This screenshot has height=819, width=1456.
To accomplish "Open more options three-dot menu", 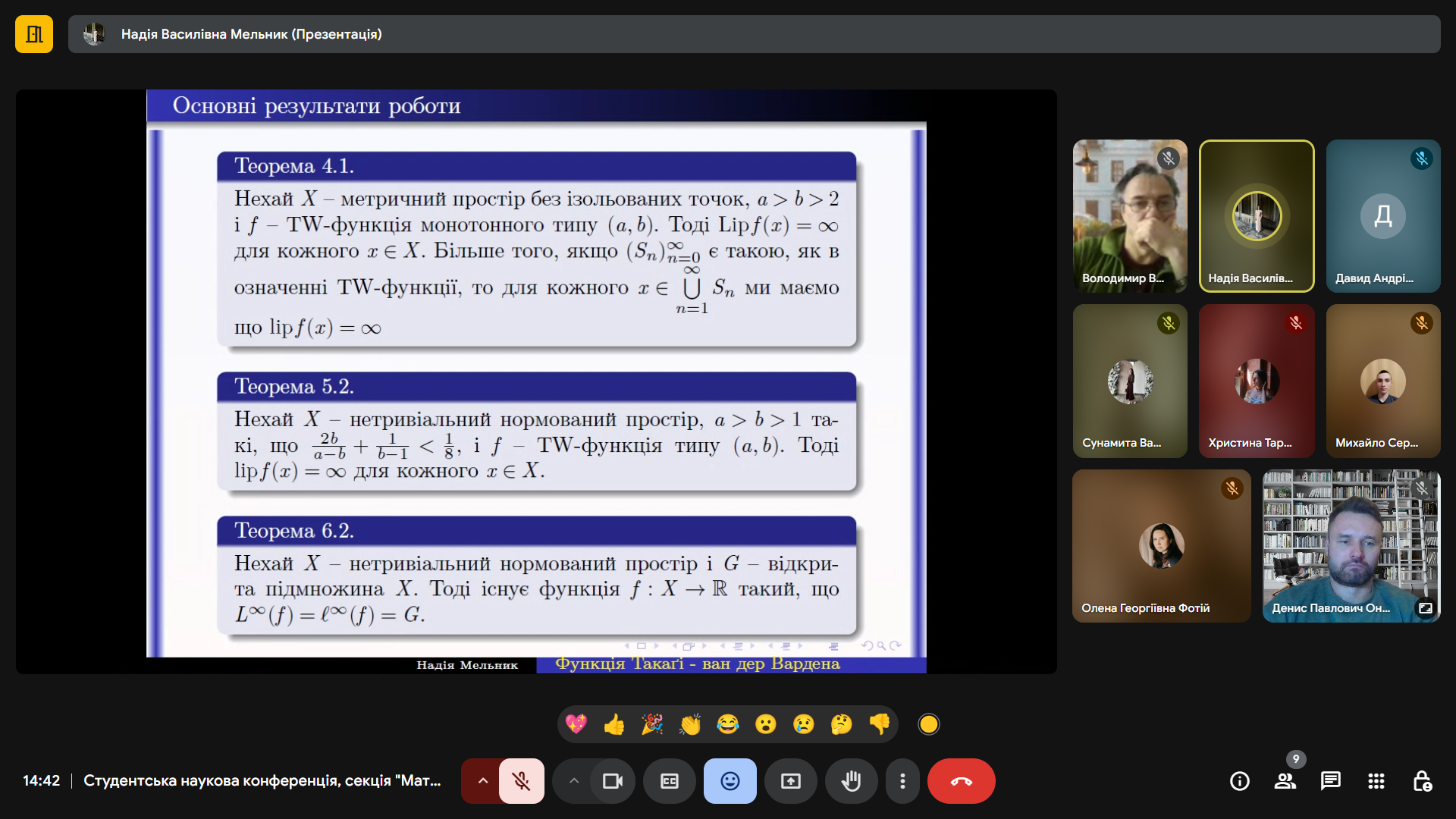I will point(902,781).
